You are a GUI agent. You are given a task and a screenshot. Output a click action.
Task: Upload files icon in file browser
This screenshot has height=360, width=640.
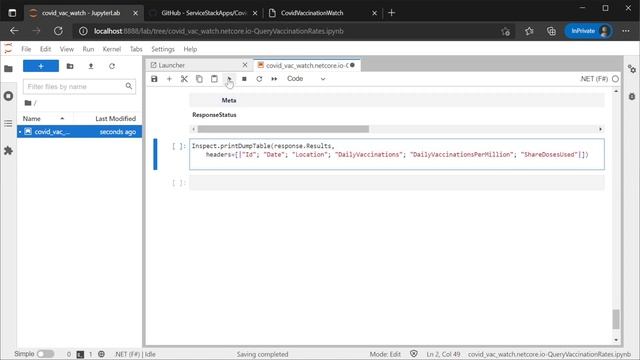point(91,66)
